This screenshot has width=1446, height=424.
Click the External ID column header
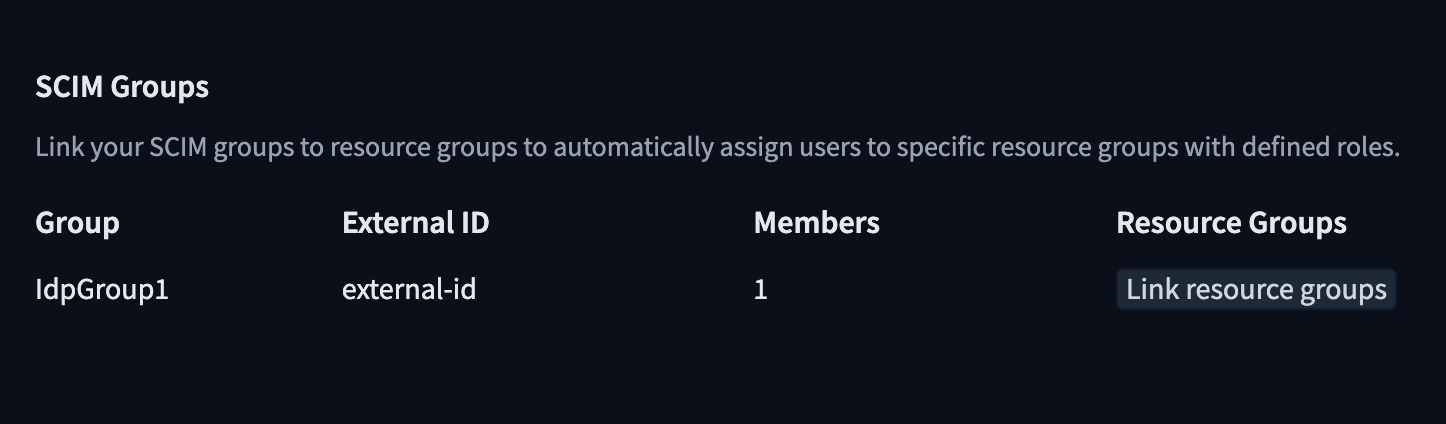click(x=415, y=222)
